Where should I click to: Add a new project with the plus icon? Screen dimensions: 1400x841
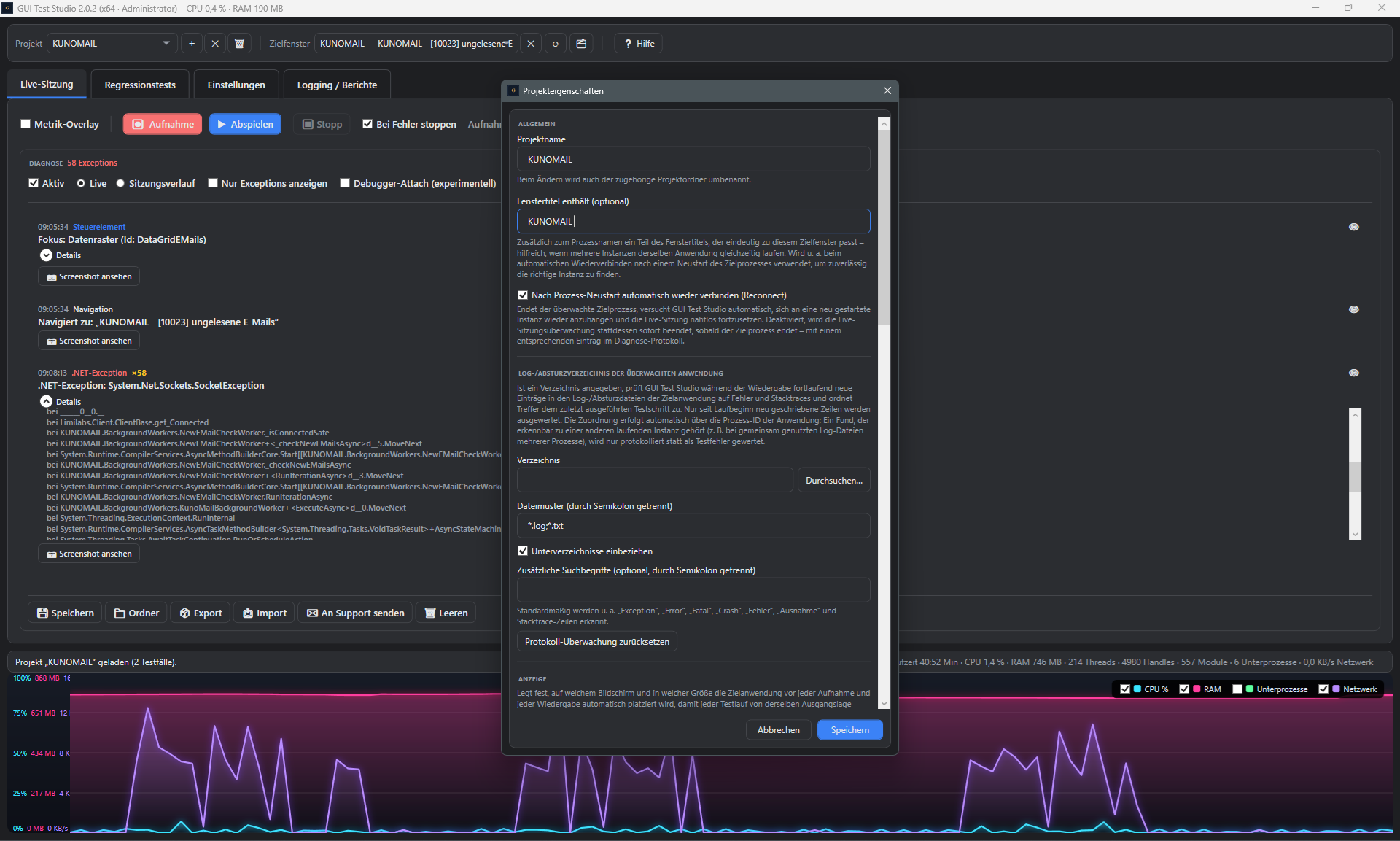pyautogui.click(x=192, y=44)
